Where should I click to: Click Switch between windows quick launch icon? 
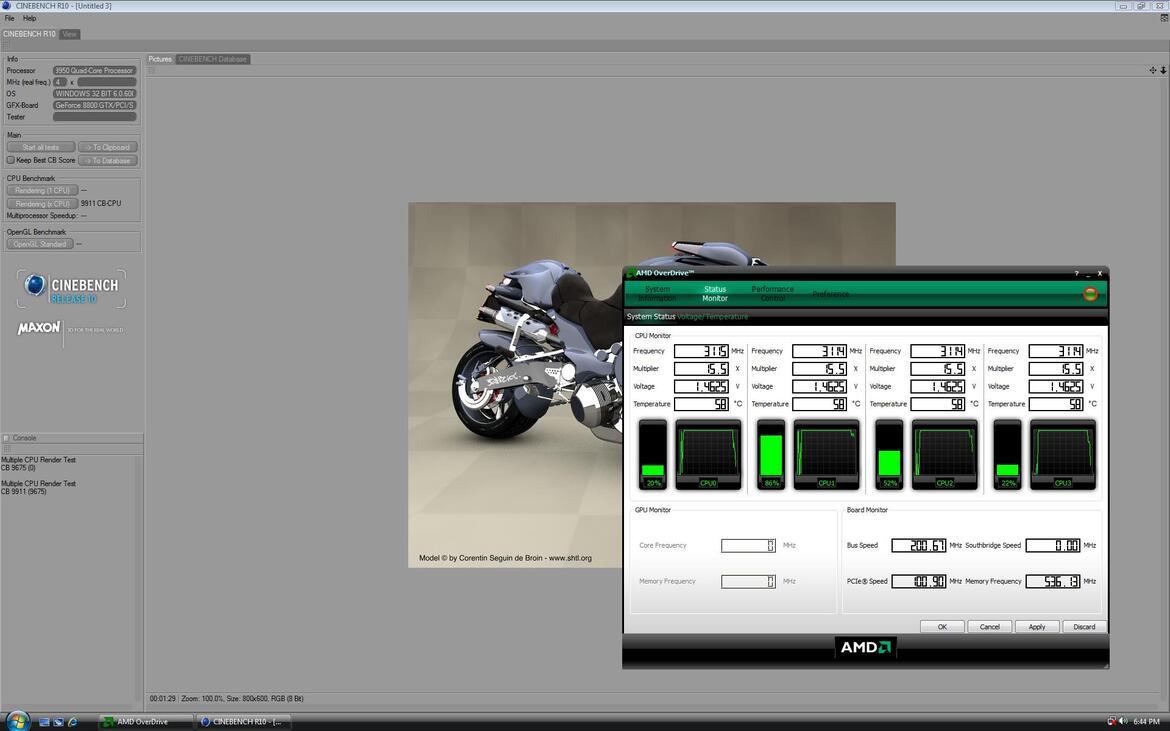click(58, 722)
